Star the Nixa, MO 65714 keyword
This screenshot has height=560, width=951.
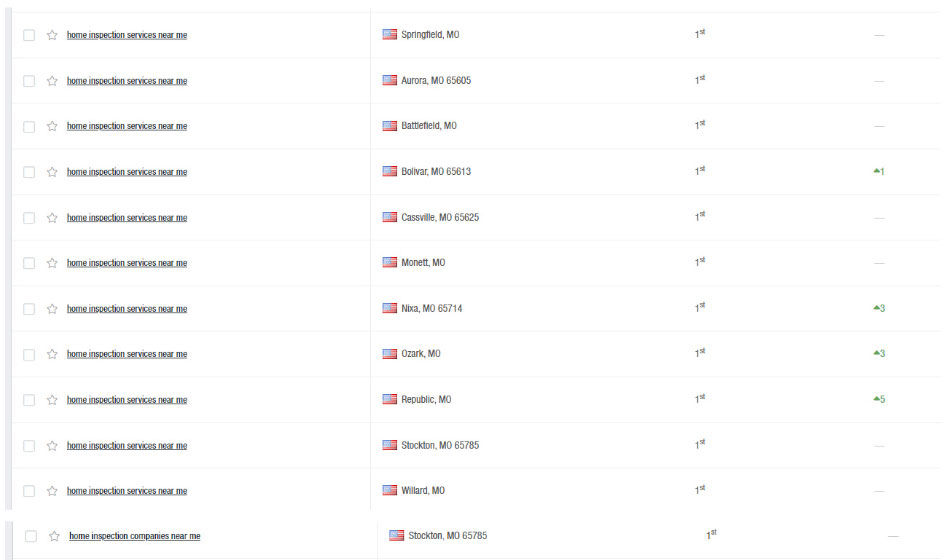[52, 309]
